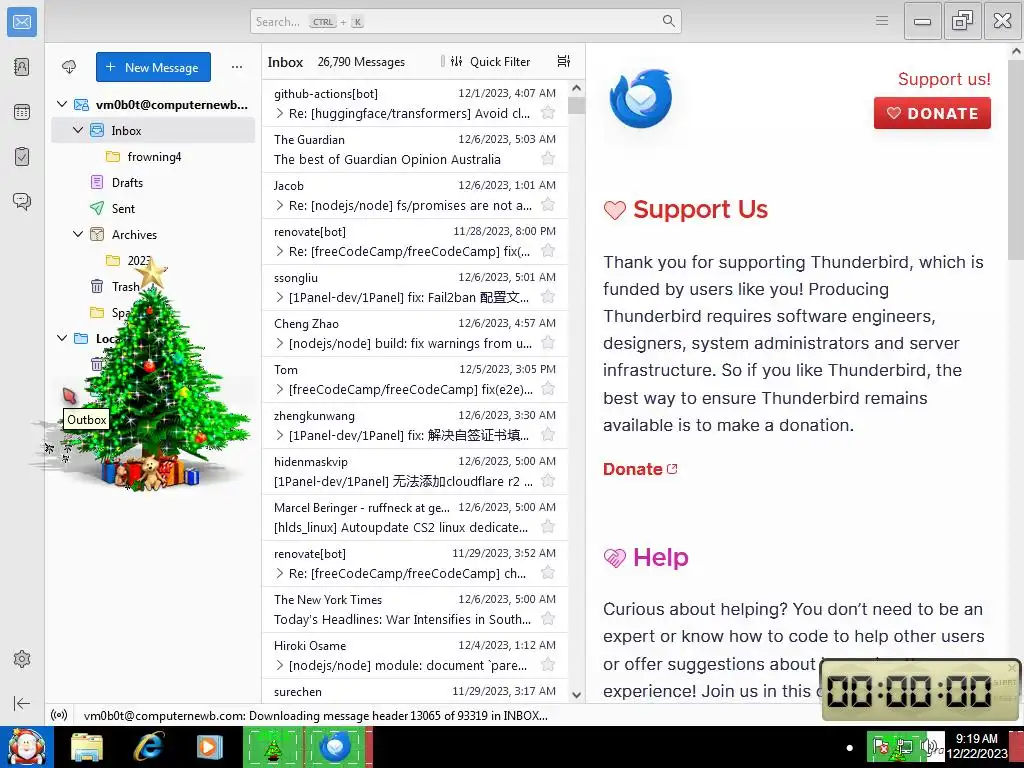Toggle the Quick Filter bar
The image size is (1024, 768).
[x=493, y=61]
